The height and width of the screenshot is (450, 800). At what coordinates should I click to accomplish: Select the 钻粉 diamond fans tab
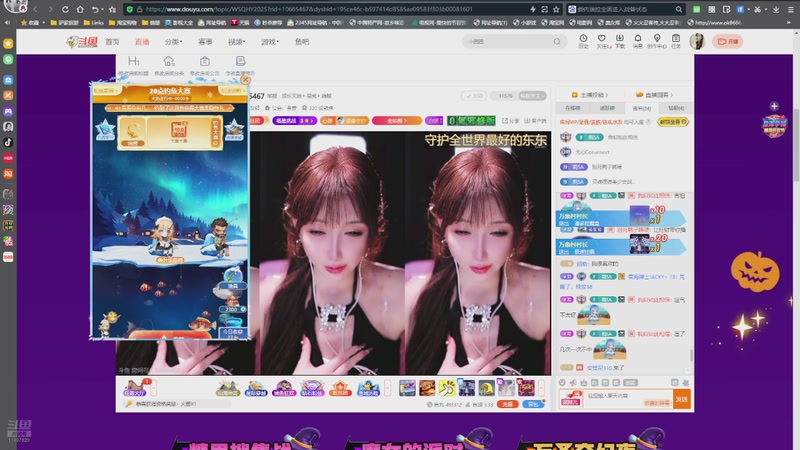click(x=676, y=108)
